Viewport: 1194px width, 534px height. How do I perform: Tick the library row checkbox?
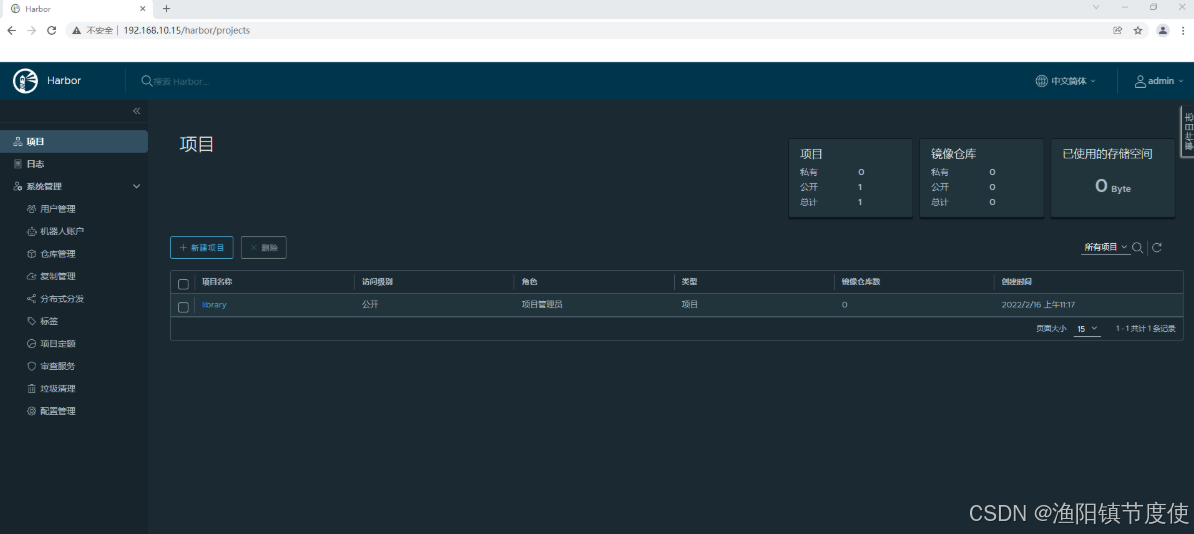click(184, 307)
